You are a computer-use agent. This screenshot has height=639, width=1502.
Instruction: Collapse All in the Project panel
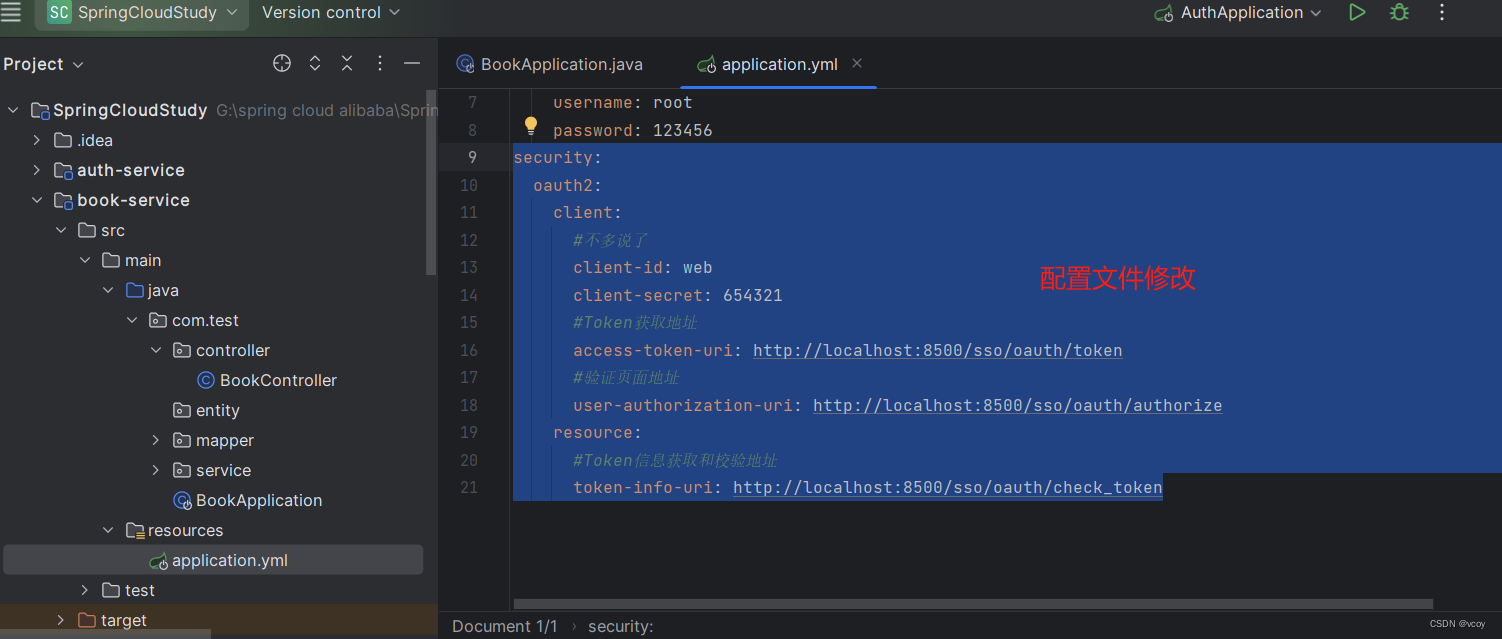tap(347, 64)
